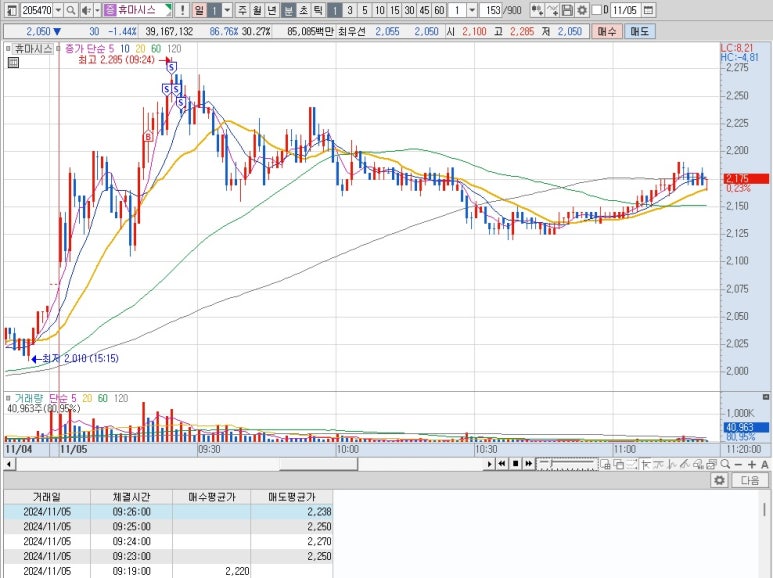Click the play button in bottom chart toolbar
Viewport: 773px width, 578px height.
[490, 464]
